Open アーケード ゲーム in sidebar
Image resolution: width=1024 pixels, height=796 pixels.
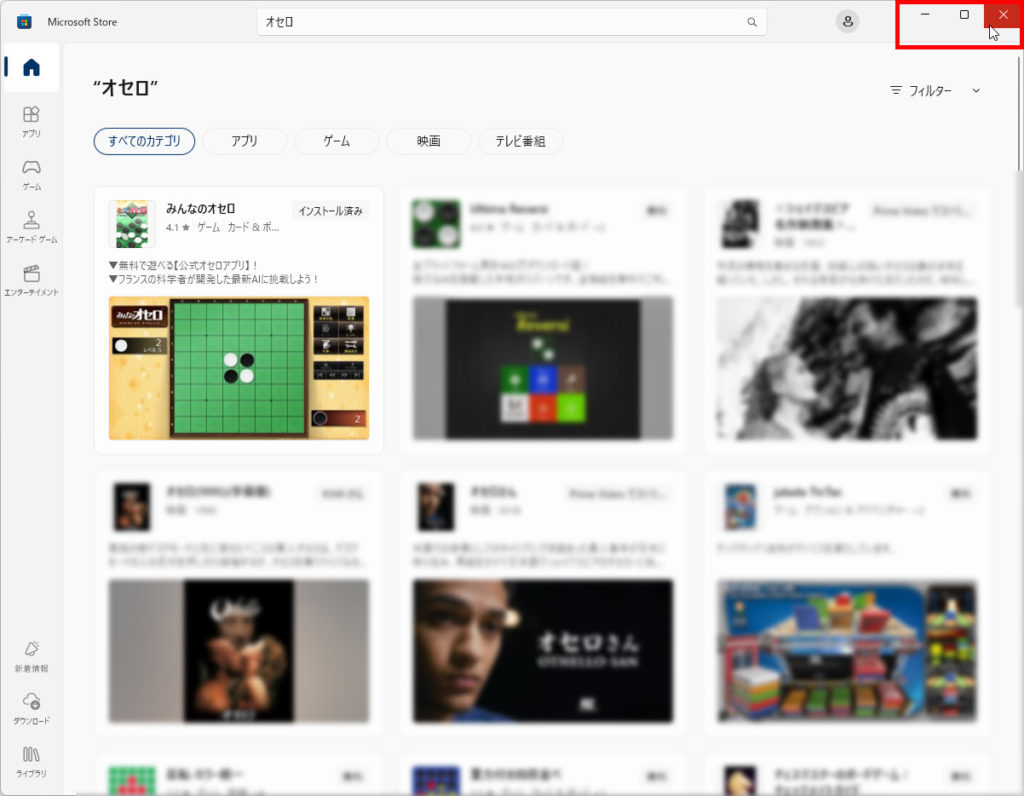tap(31, 227)
